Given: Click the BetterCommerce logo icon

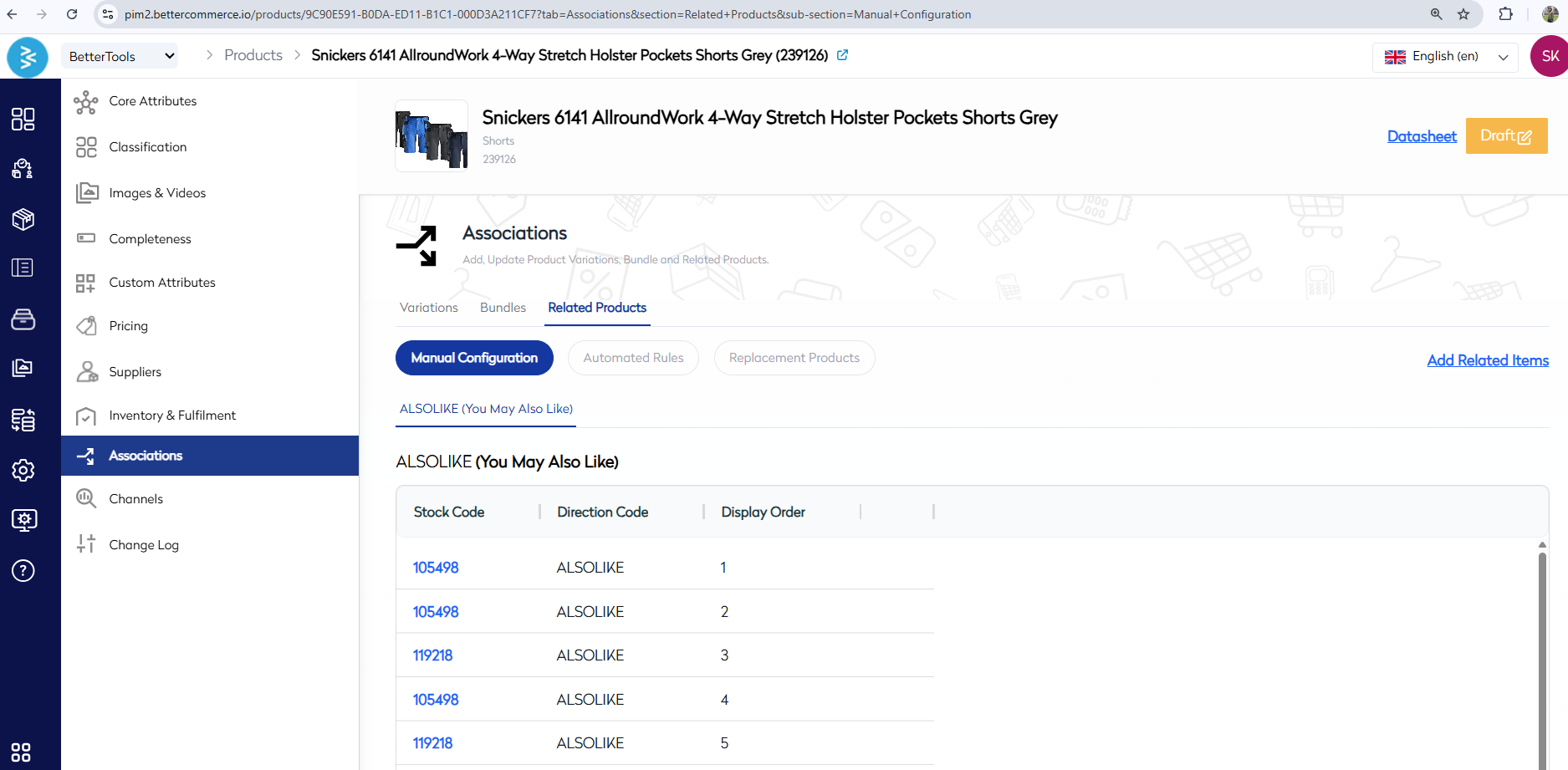Looking at the screenshot, I should click(x=28, y=57).
